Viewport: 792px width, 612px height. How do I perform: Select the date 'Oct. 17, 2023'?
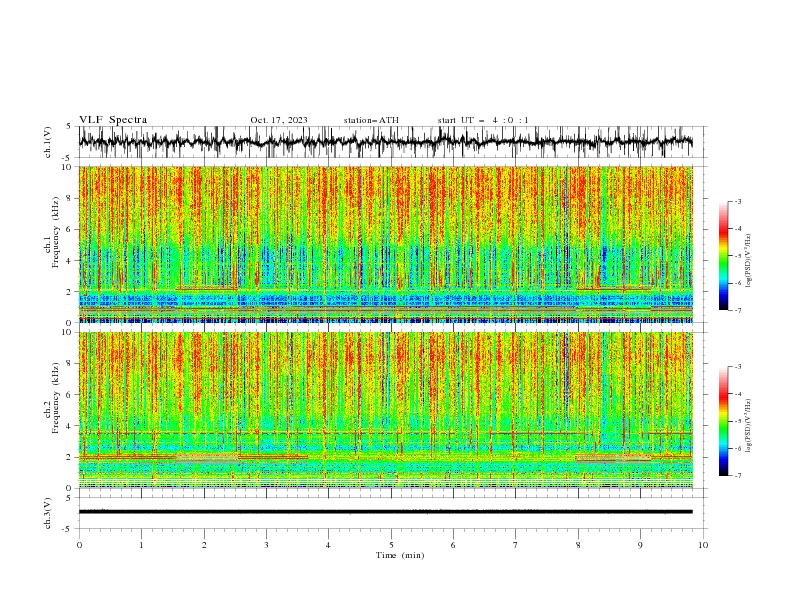pyautogui.click(x=279, y=120)
